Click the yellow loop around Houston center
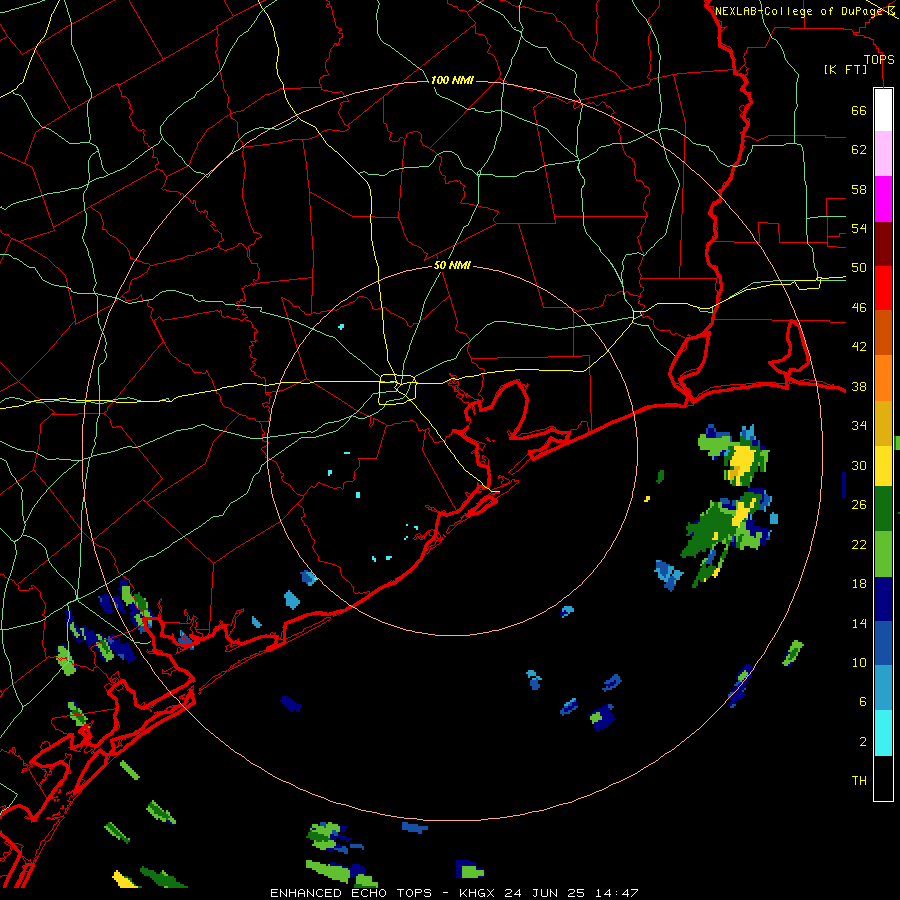Screen dimensions: 900x900 [x=397, y=389]
